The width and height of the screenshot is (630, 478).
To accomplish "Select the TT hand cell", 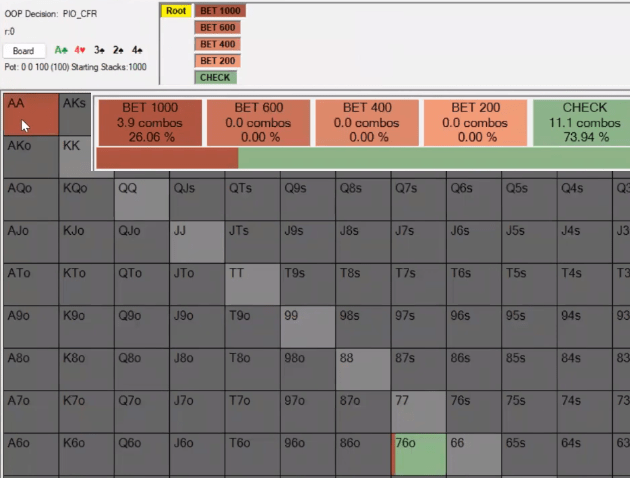I will pyautogui.click(x=252, y=285).
